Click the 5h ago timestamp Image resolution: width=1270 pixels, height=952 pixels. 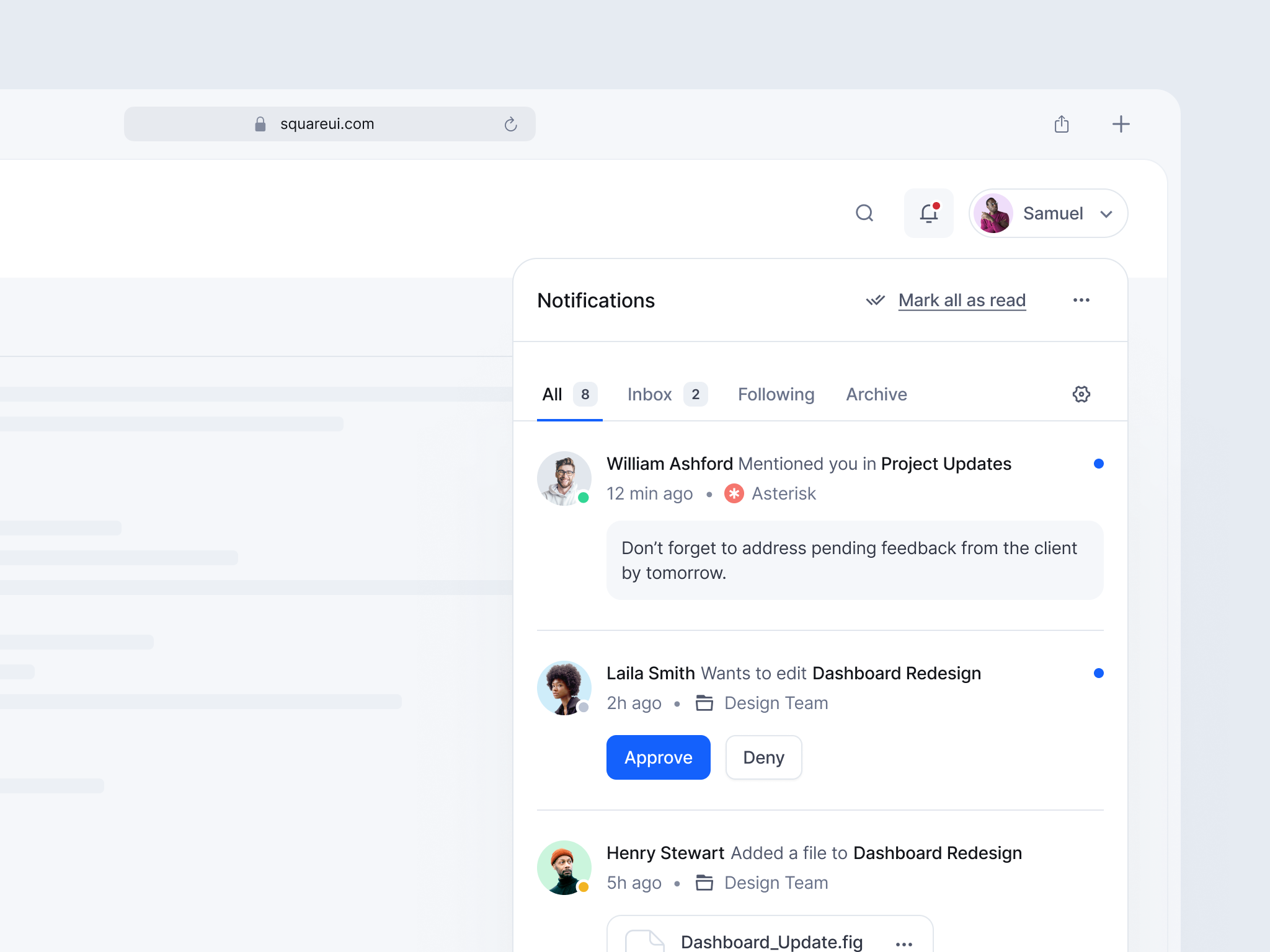[634, 883]
